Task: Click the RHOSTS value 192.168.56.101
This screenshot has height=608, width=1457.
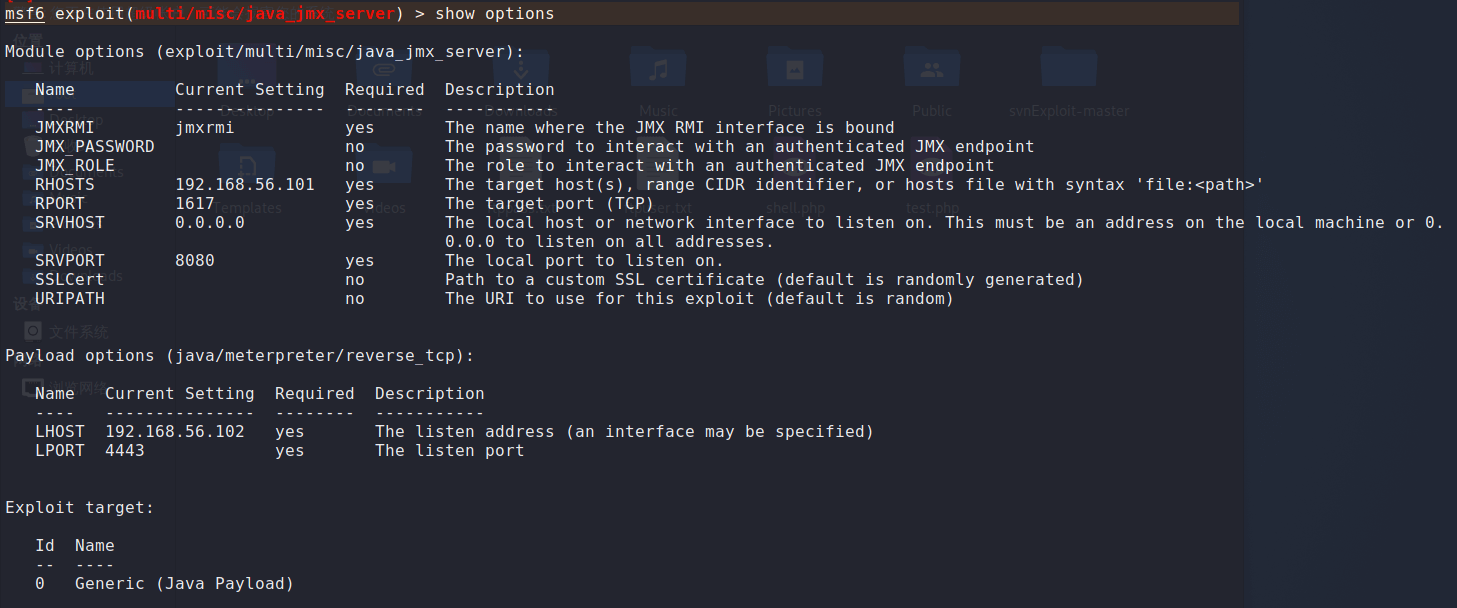Action: 245,184
